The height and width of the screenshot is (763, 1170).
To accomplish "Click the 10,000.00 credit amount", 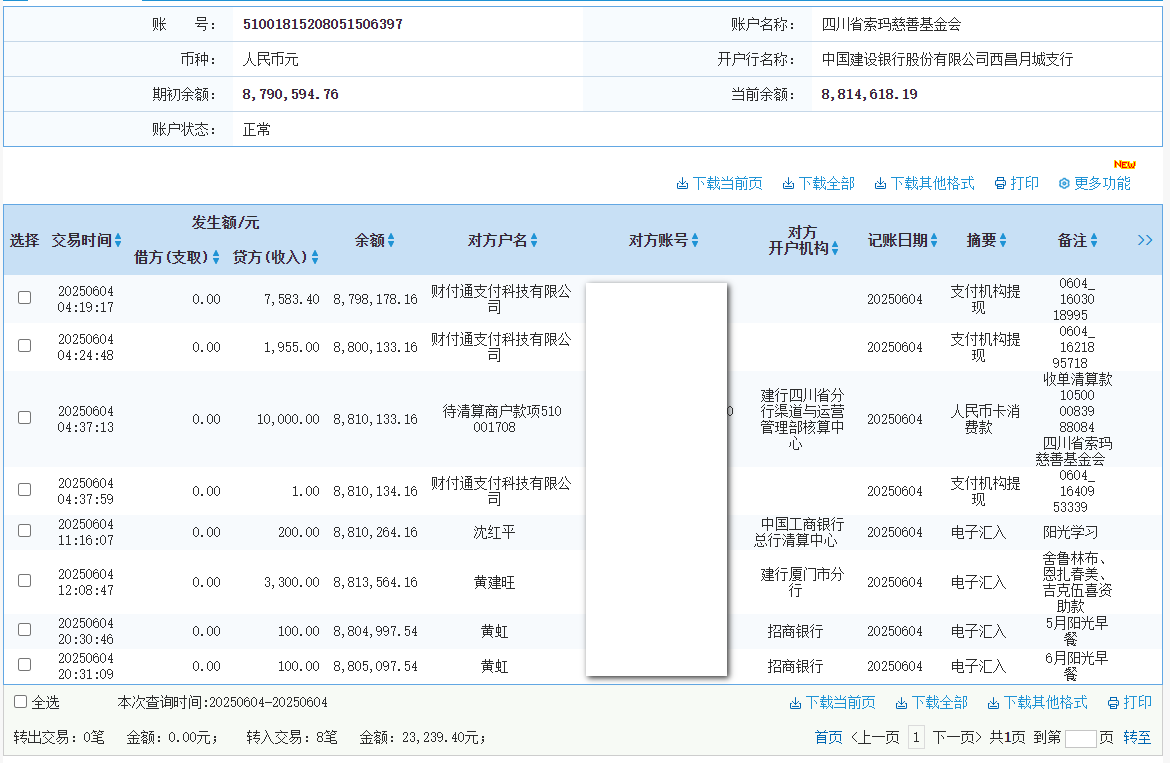I will pyautogui.click(x=288, y=419).
